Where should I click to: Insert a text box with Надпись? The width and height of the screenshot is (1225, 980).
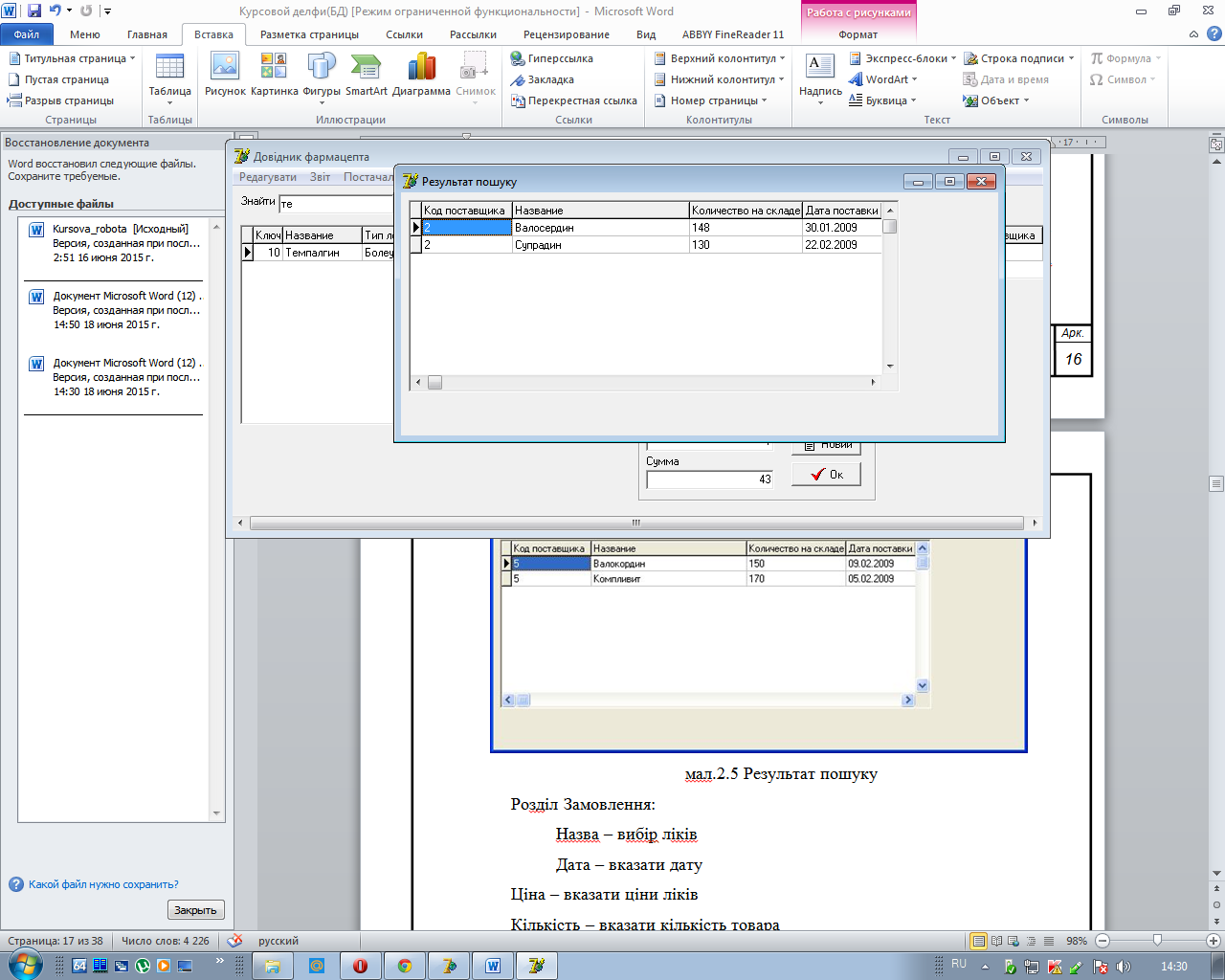pyautogui.click(x=820, y=77)
